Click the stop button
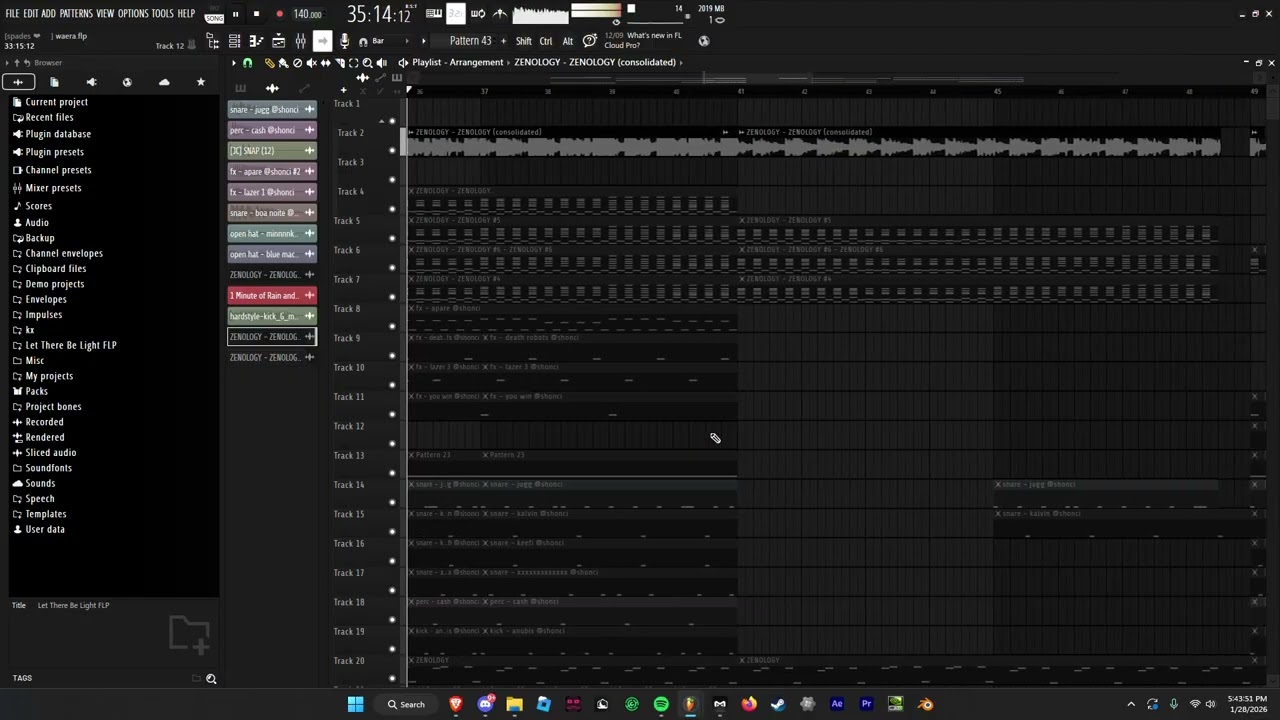This screenshot has width=1280, height=720. (256, 14)
